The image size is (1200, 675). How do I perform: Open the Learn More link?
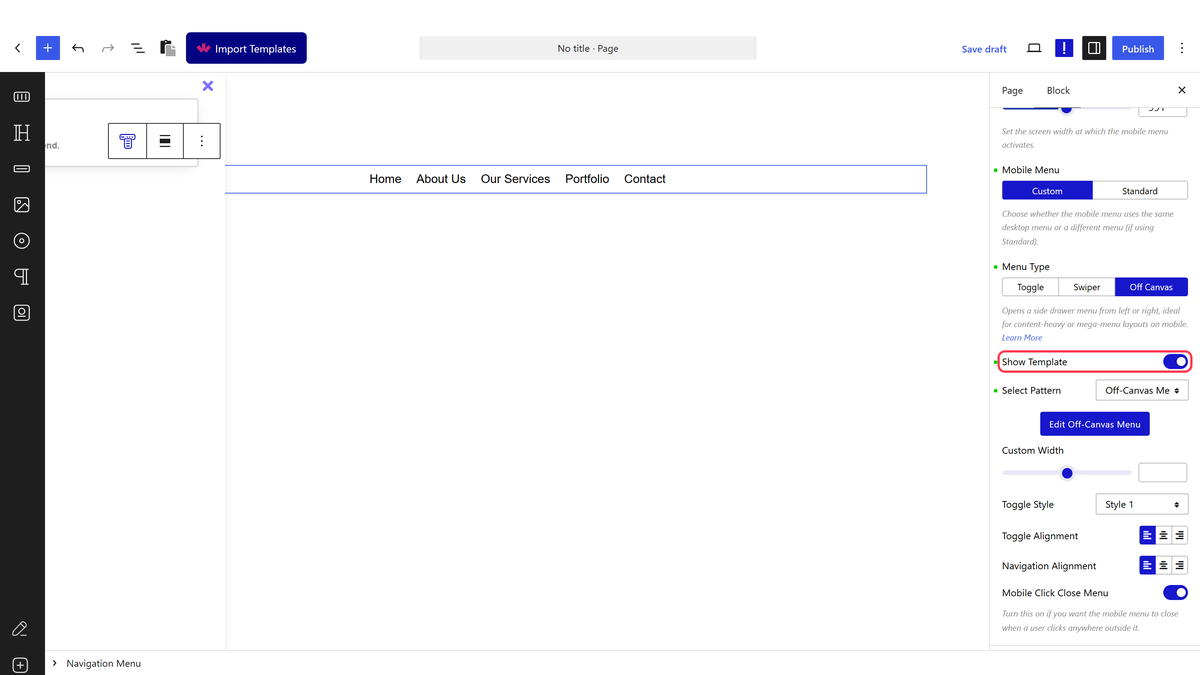pyautogui.click(x=1022, y=338)
